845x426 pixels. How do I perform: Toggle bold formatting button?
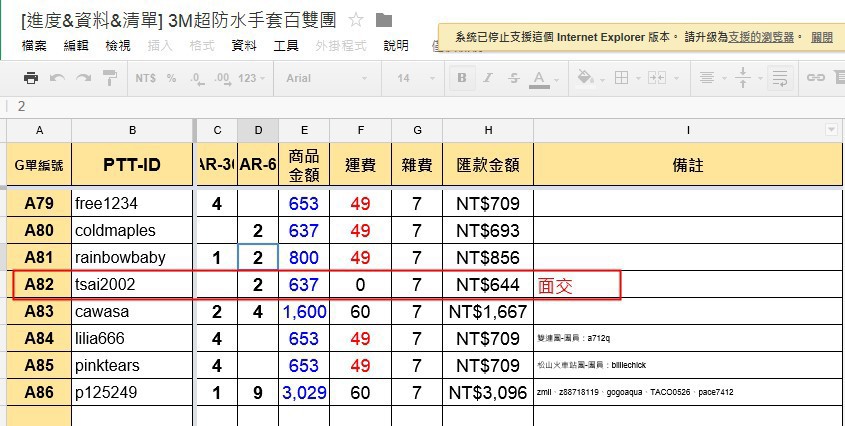(x=462, y=78)
